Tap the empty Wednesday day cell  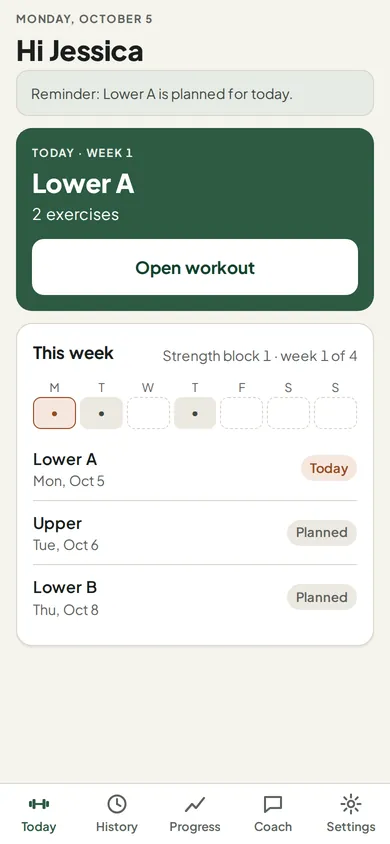pyautogui.click(x=148, y=413)
